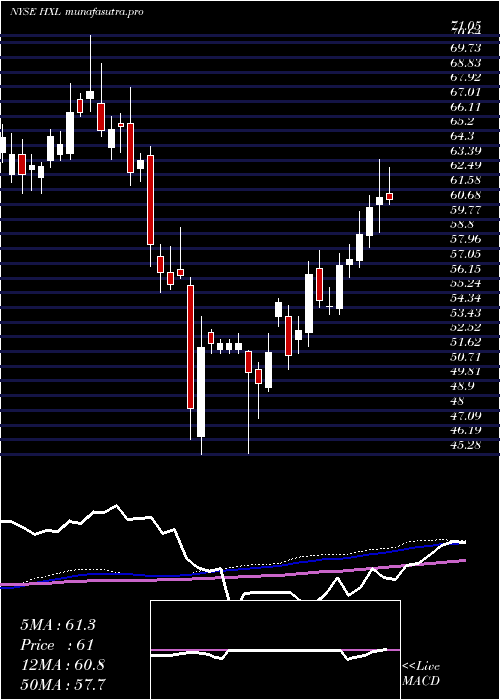Click the 52.52 price level
500x700 pixels.
[466, 327]
